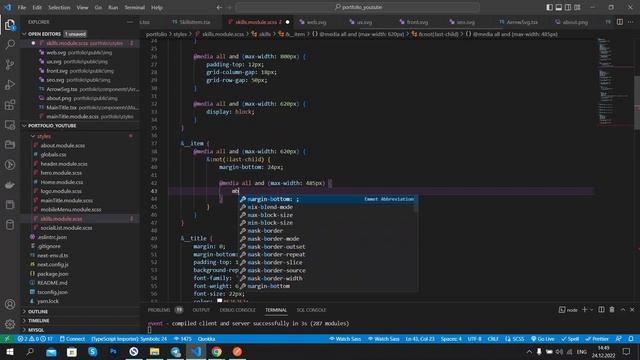This screenshot has height=360, width=640.
Task: Add a new terminal with plus icon
Action: point(584,310)
